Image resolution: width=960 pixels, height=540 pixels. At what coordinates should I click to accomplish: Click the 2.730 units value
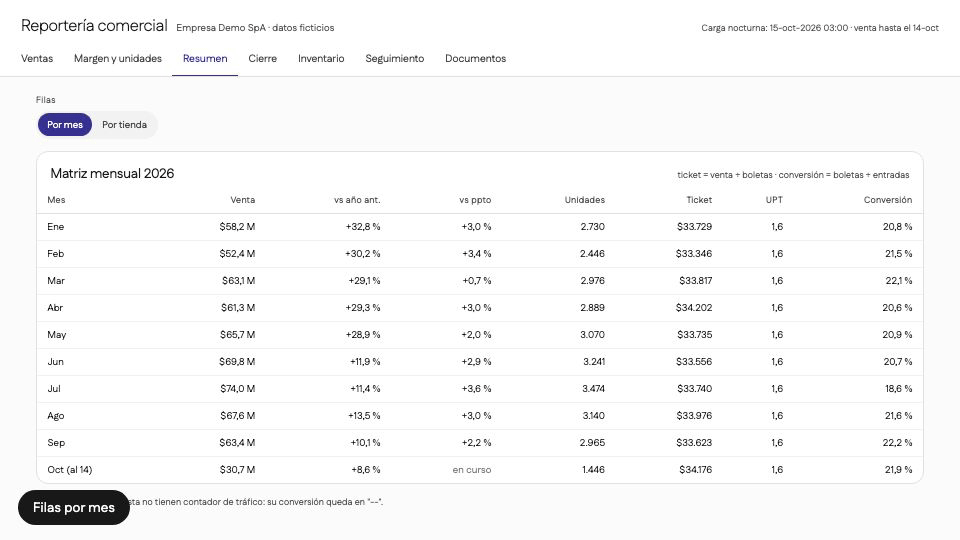click(x=593, y=227)
